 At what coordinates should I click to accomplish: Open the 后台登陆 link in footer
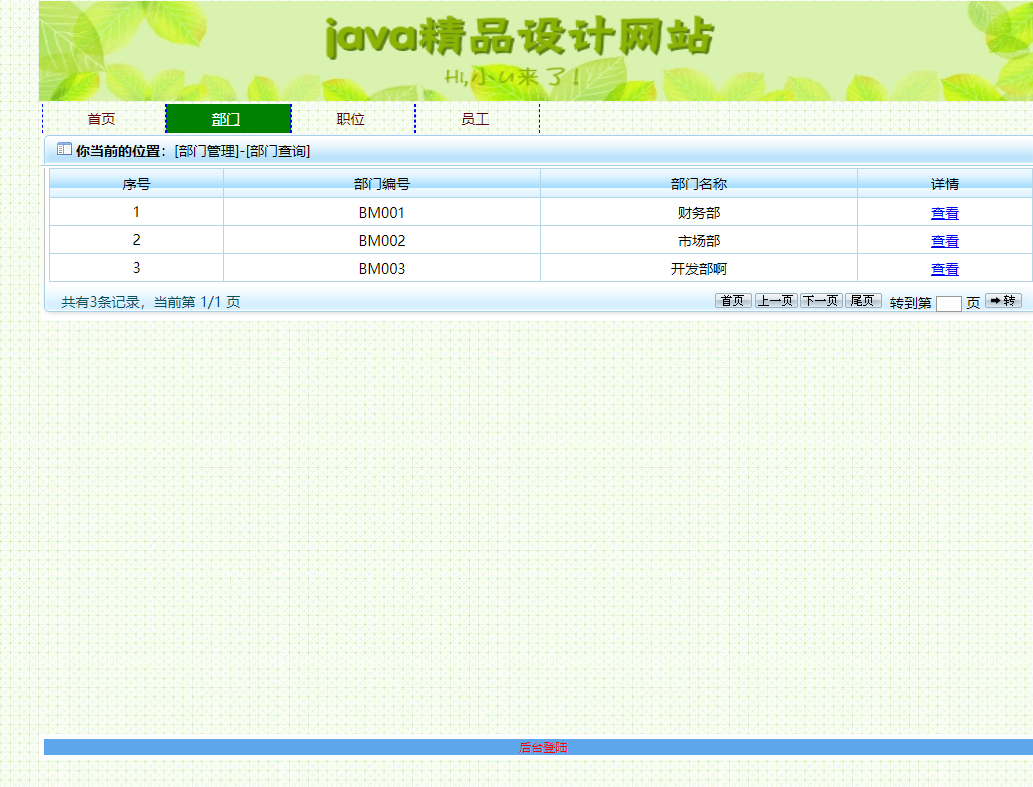(x=543, y=747)
